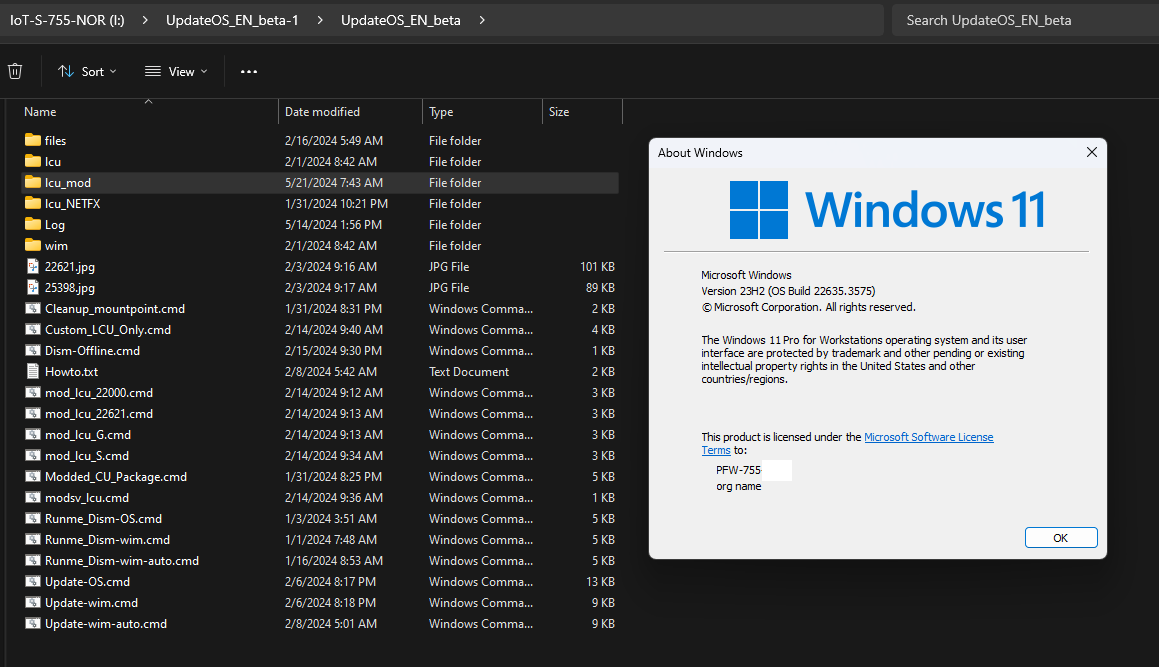Click date '5/21/2024 7:43 AM' of lcu_mod
This screenshot has height=667, width=1159.
(333, 182)
